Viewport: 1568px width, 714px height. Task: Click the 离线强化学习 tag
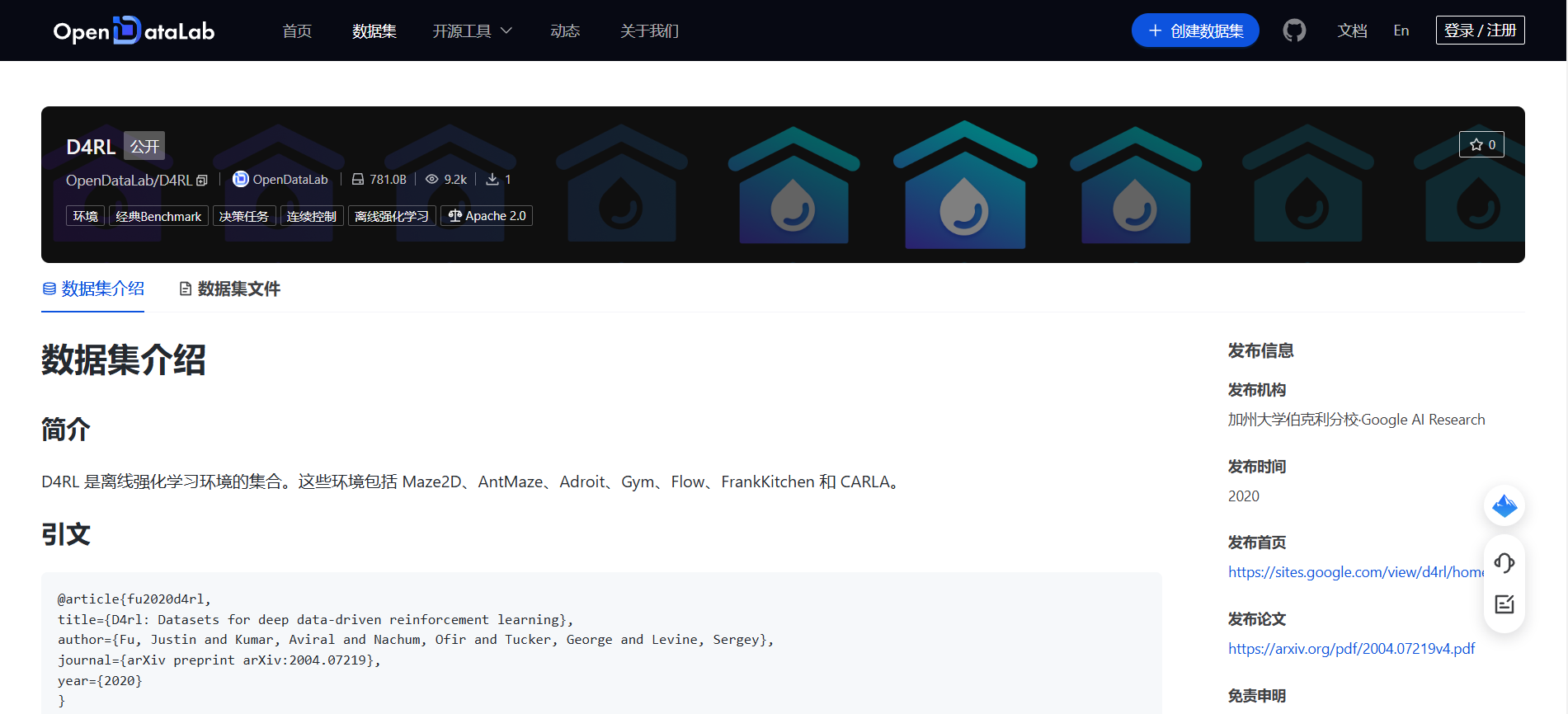392,216
